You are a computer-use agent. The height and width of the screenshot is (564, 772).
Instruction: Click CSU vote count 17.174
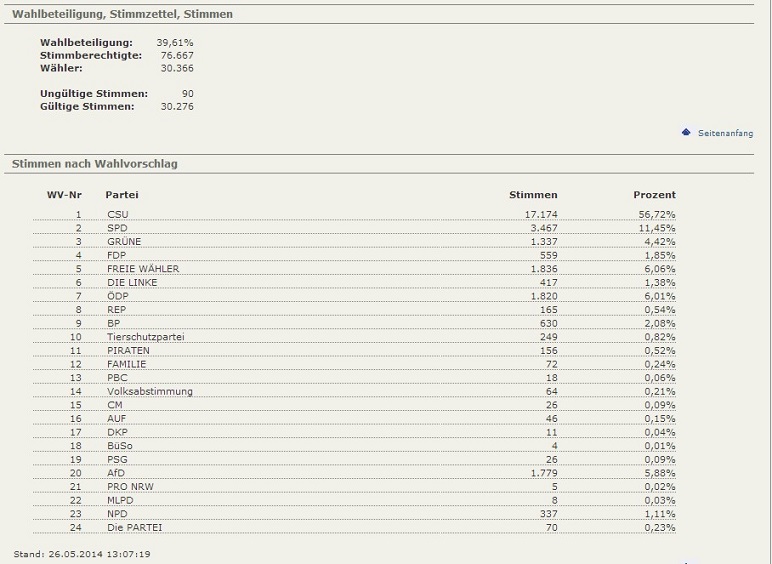click(541, 215)
